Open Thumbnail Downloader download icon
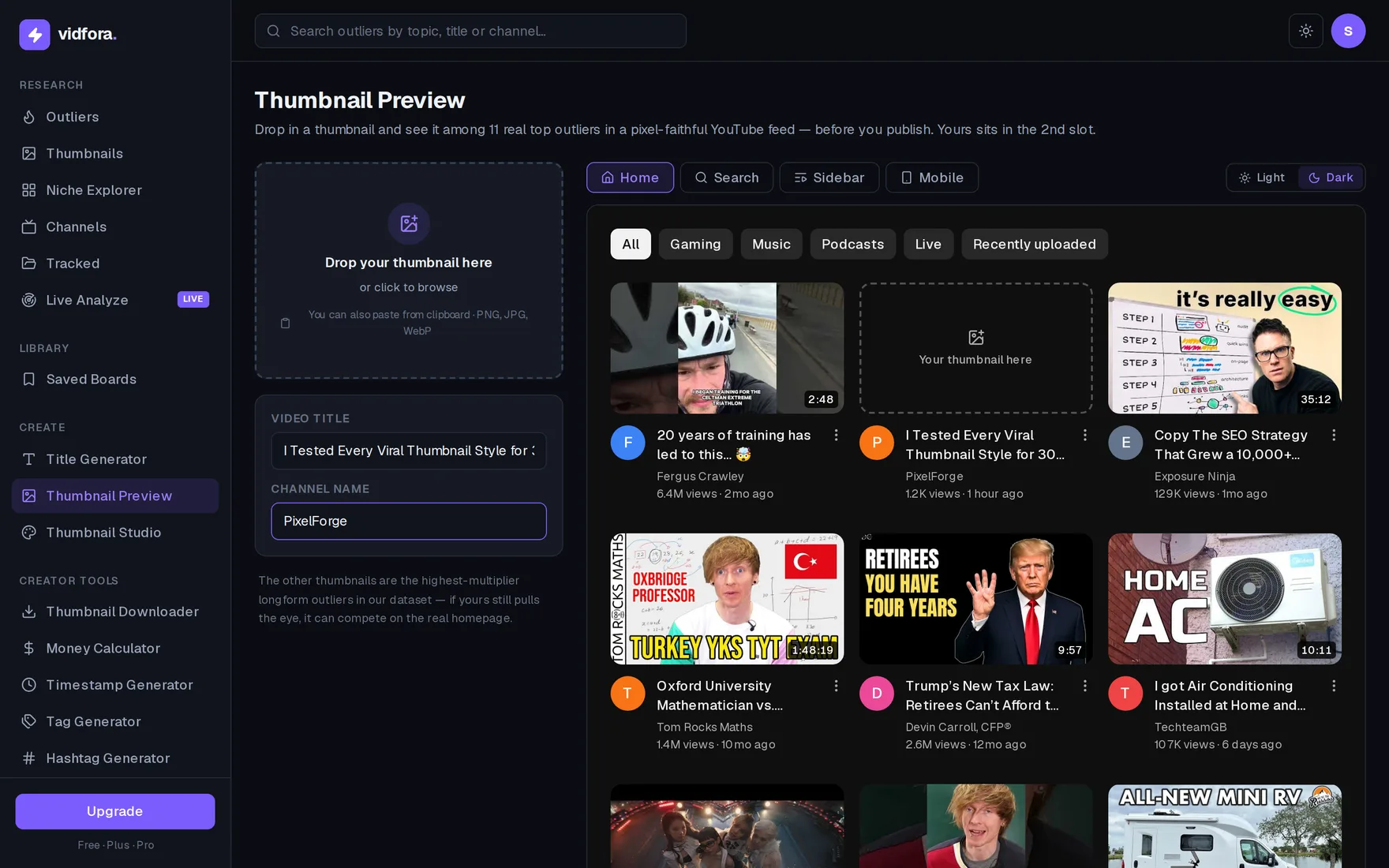 29,612
